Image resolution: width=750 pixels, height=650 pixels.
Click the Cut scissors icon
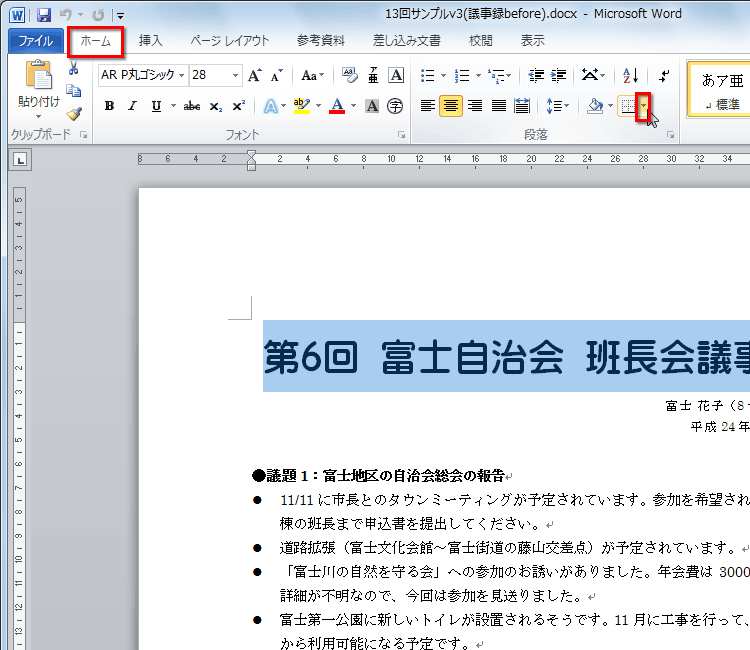[73, 68]
